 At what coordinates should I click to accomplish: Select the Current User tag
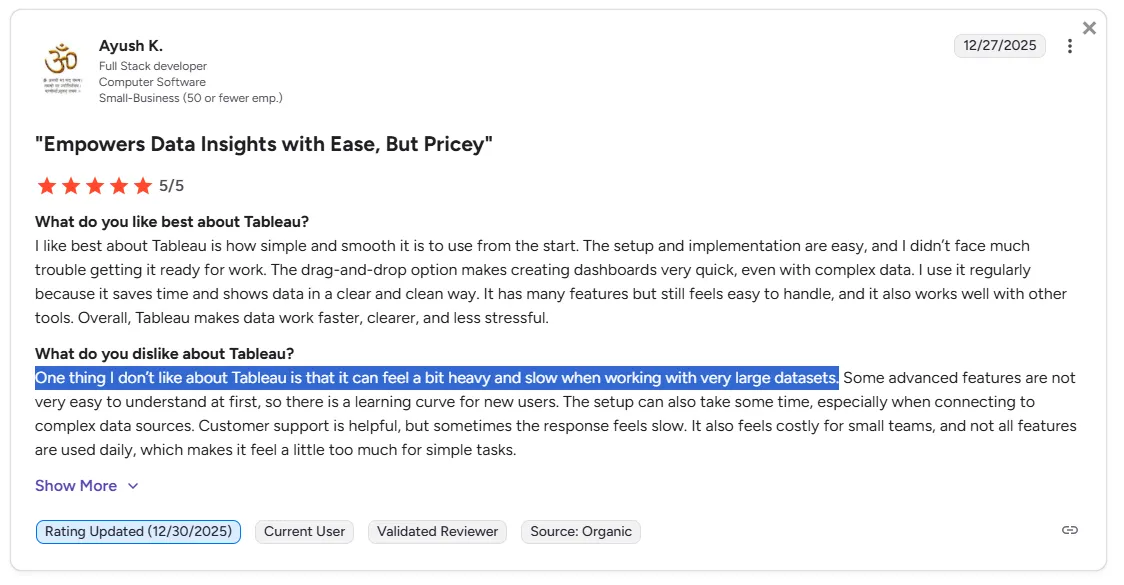[x=304, y=532]
